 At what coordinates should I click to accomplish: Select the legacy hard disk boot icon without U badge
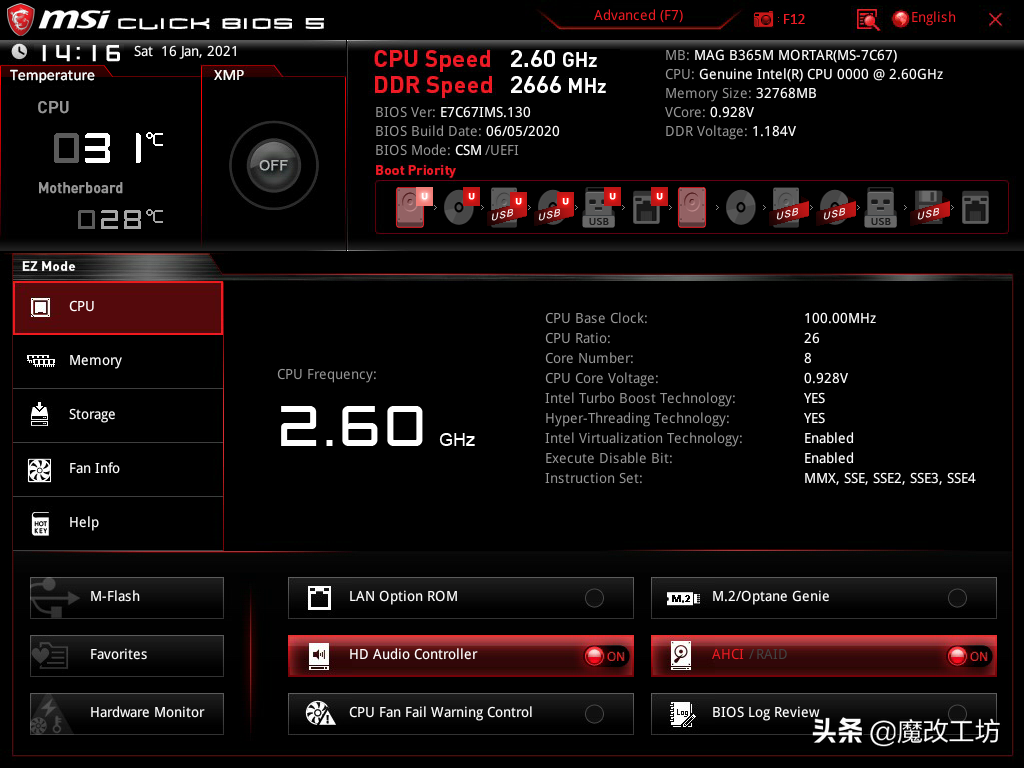[692, 207]
